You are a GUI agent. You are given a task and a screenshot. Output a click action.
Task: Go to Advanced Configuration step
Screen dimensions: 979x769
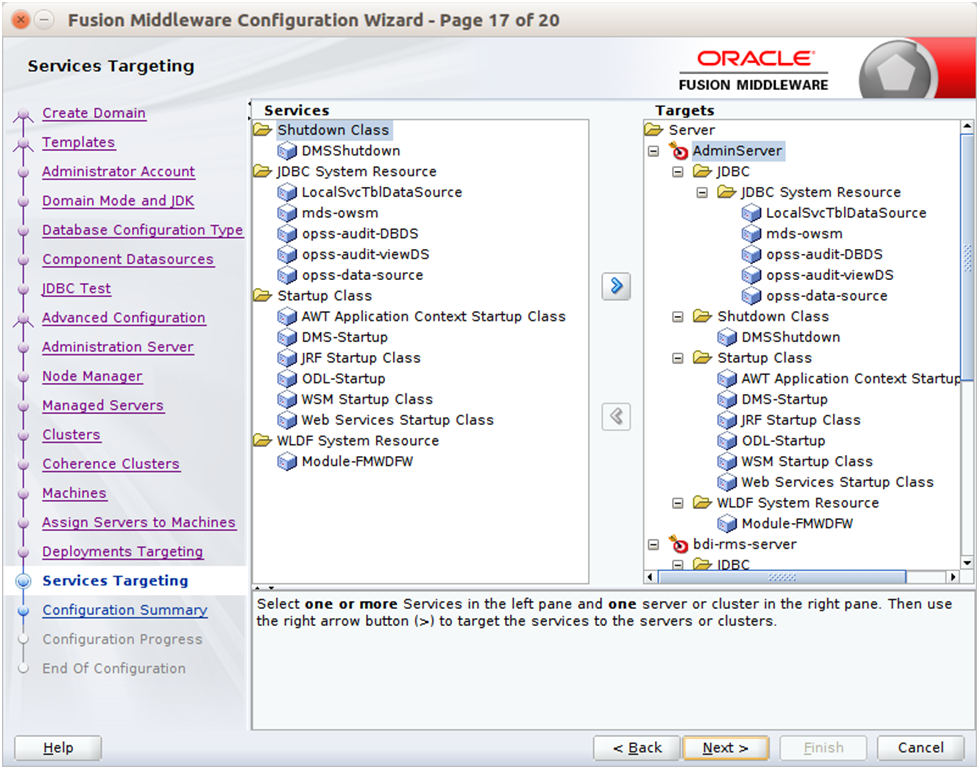tap(124, 318)
